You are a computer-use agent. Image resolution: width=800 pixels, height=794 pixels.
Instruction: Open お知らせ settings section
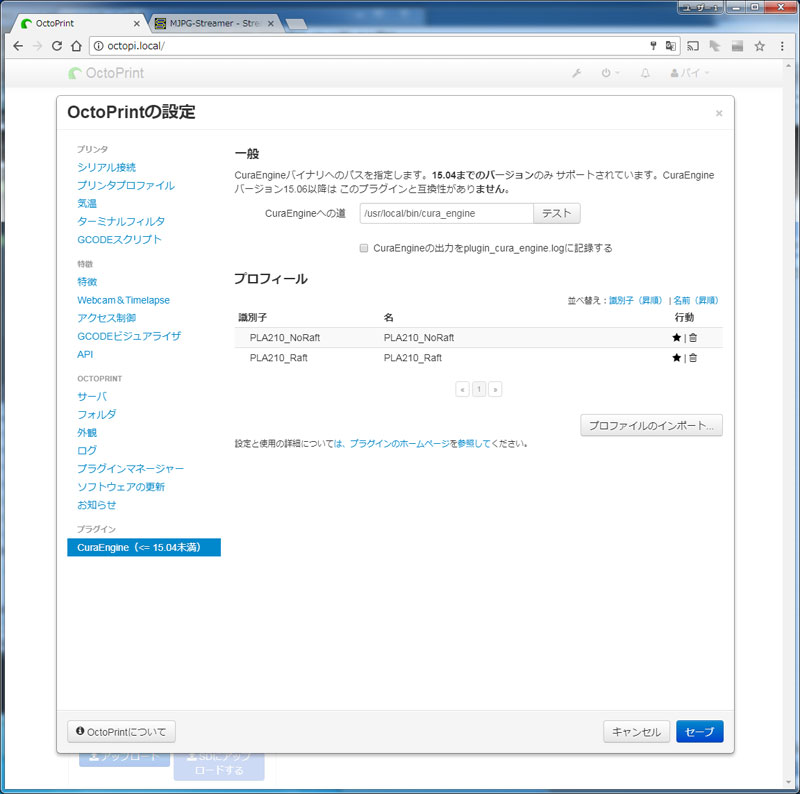tap(96, 505)
